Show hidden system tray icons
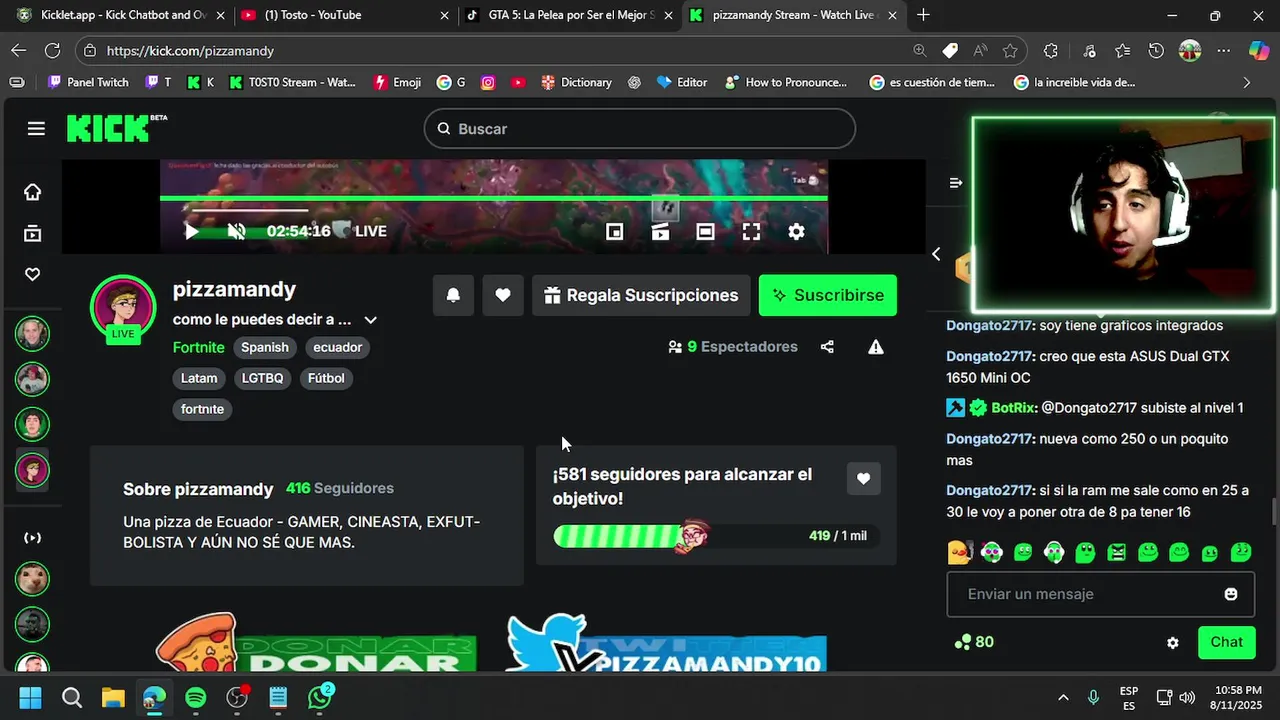The image size is (1280, 720). [x=1063, y=697]
